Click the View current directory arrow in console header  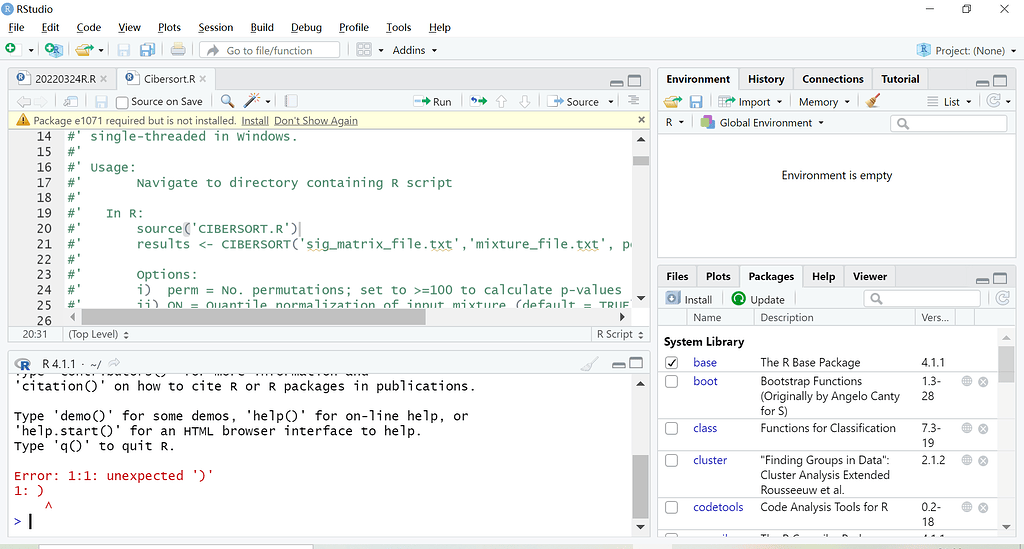114,363
